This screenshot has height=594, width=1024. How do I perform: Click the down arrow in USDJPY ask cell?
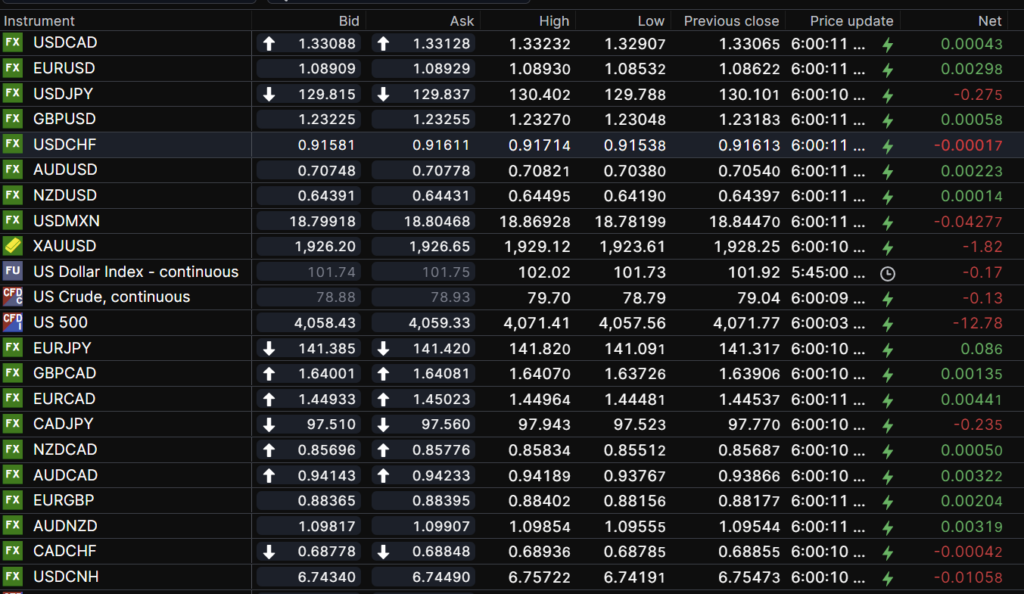(x=383, y=94)
